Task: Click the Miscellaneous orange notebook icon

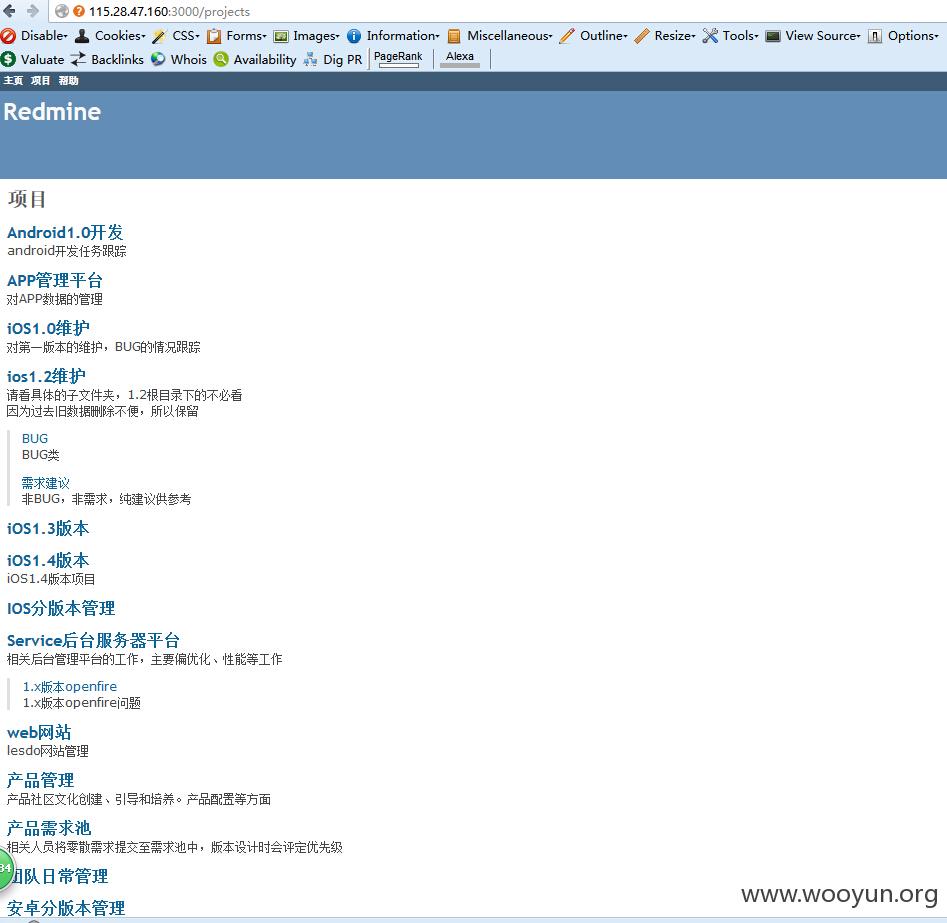Action: point(454,36)
